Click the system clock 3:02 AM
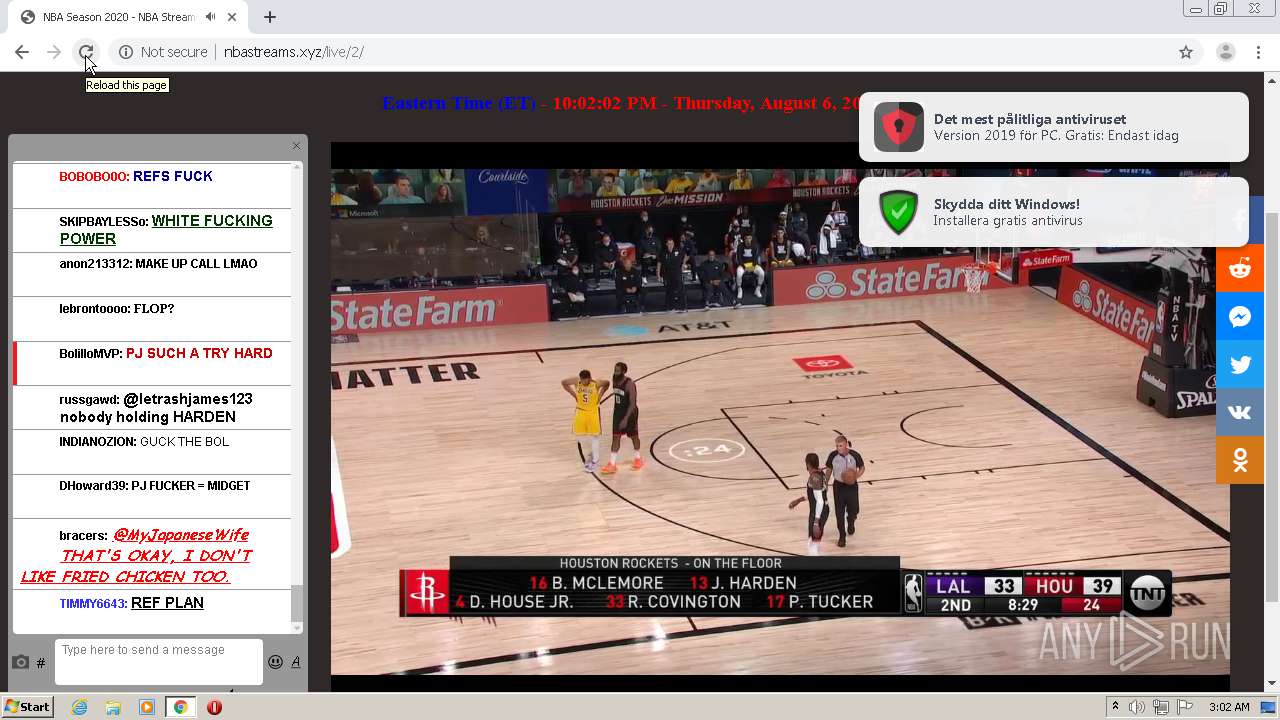Screen dimensions: 1280x720 pyautogui.click(x=1229, y=707)
